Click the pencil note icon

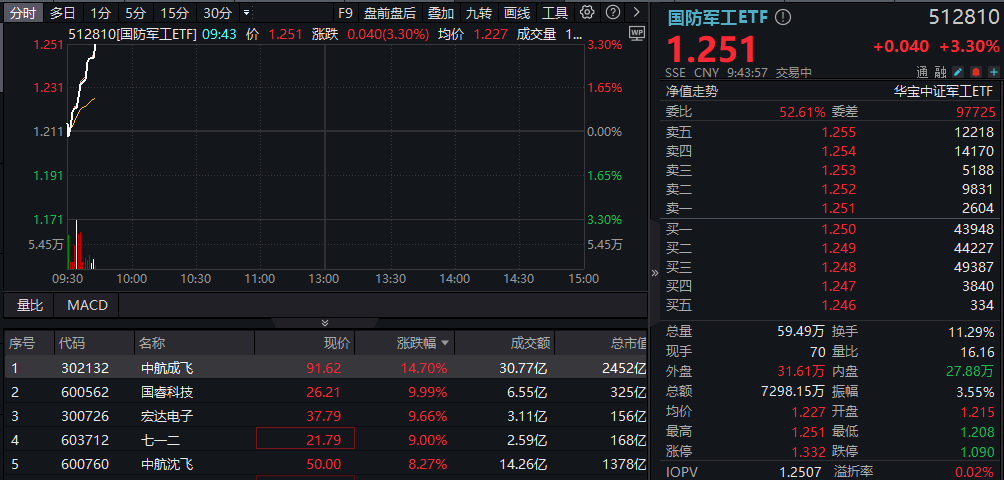point(959,72)
